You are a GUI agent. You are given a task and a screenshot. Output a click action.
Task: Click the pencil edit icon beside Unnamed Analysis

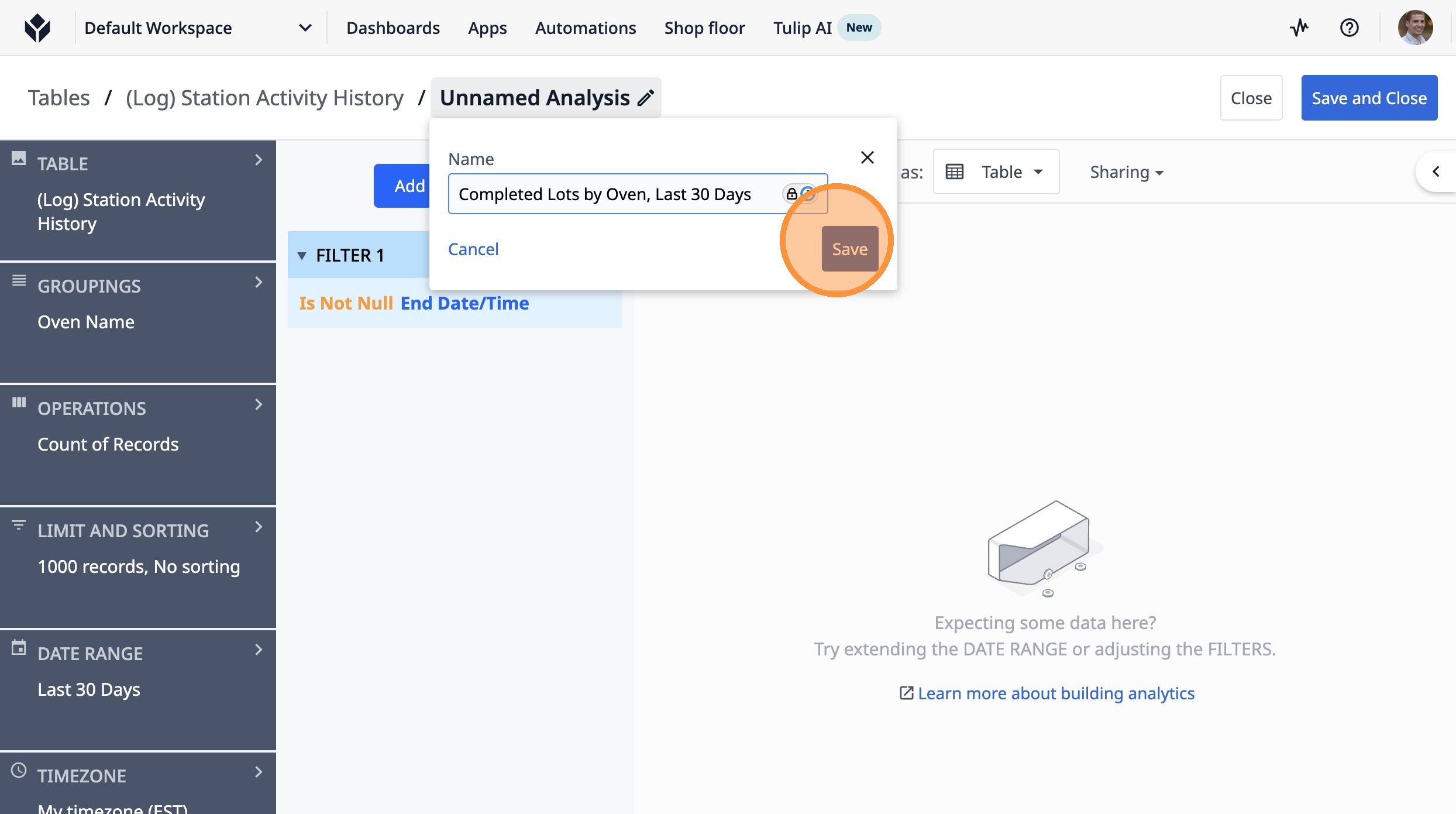(x=645, y=98)
